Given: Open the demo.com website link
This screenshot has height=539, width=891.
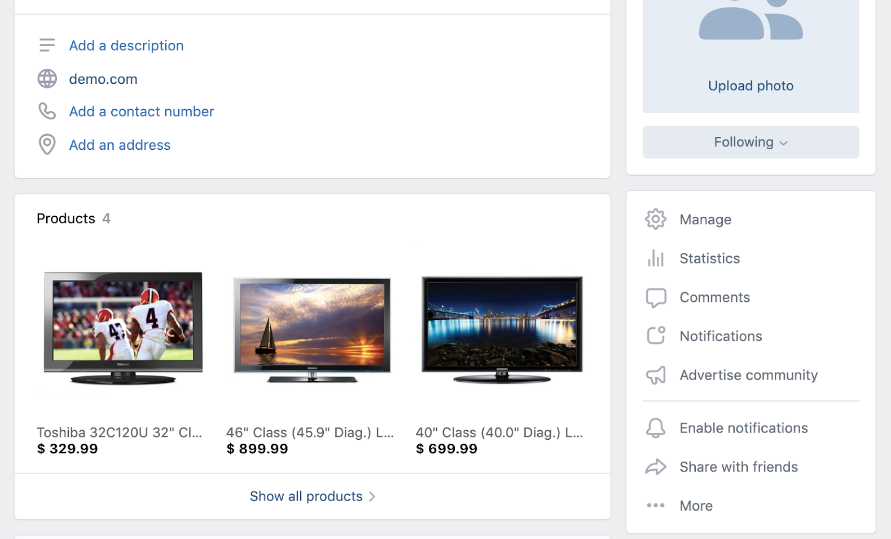Looking at the screenshot, I should pyautogui.click(x=103, y=79).
